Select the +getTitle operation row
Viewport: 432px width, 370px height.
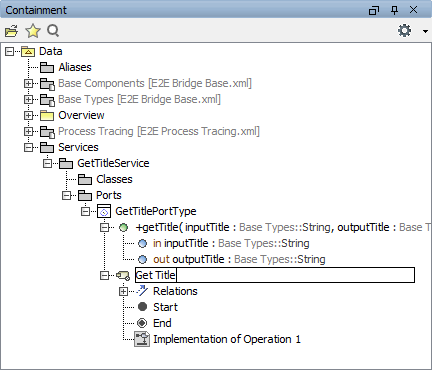284,227
